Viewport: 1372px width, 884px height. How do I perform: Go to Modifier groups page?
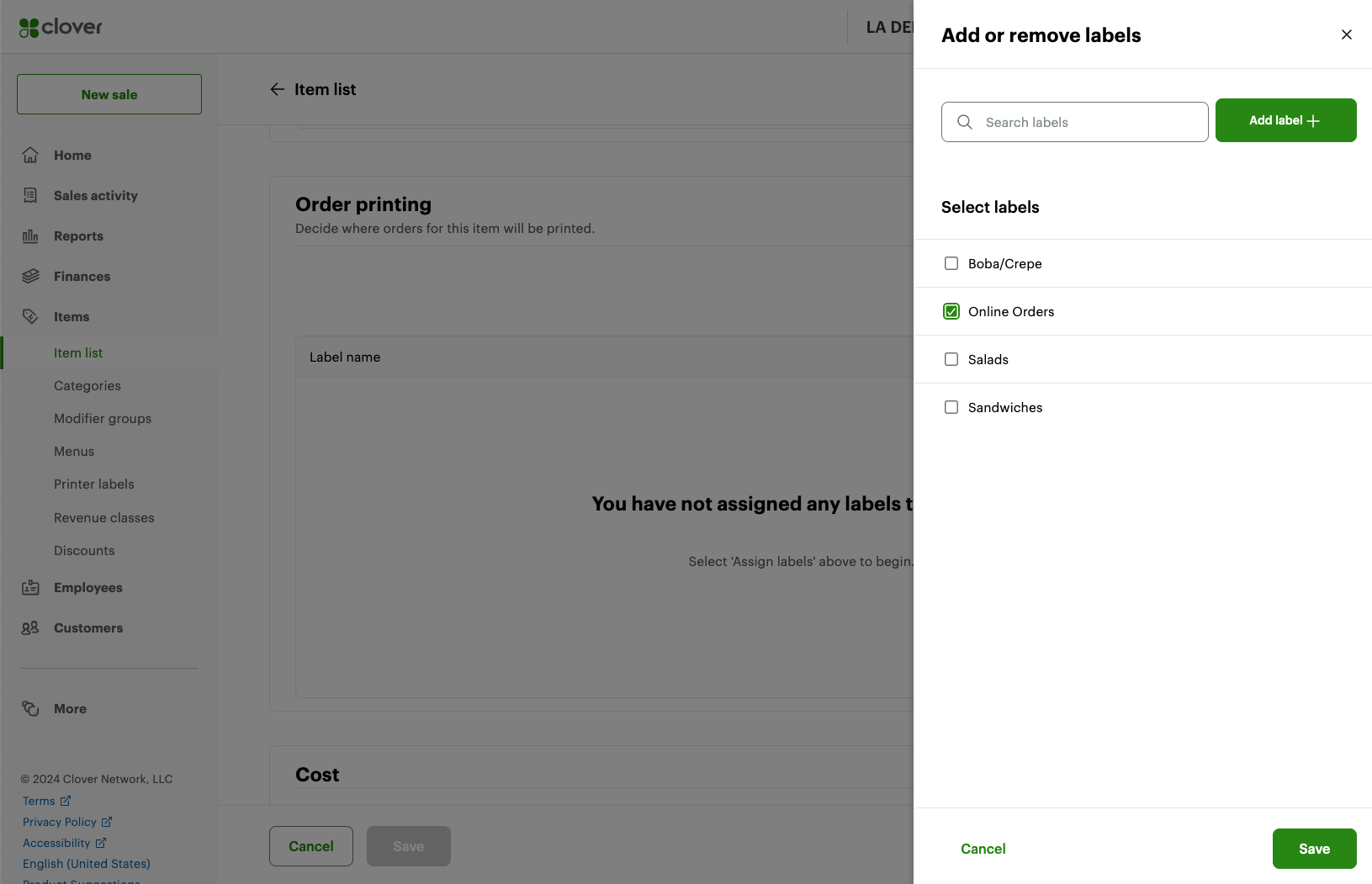point(103,418)
